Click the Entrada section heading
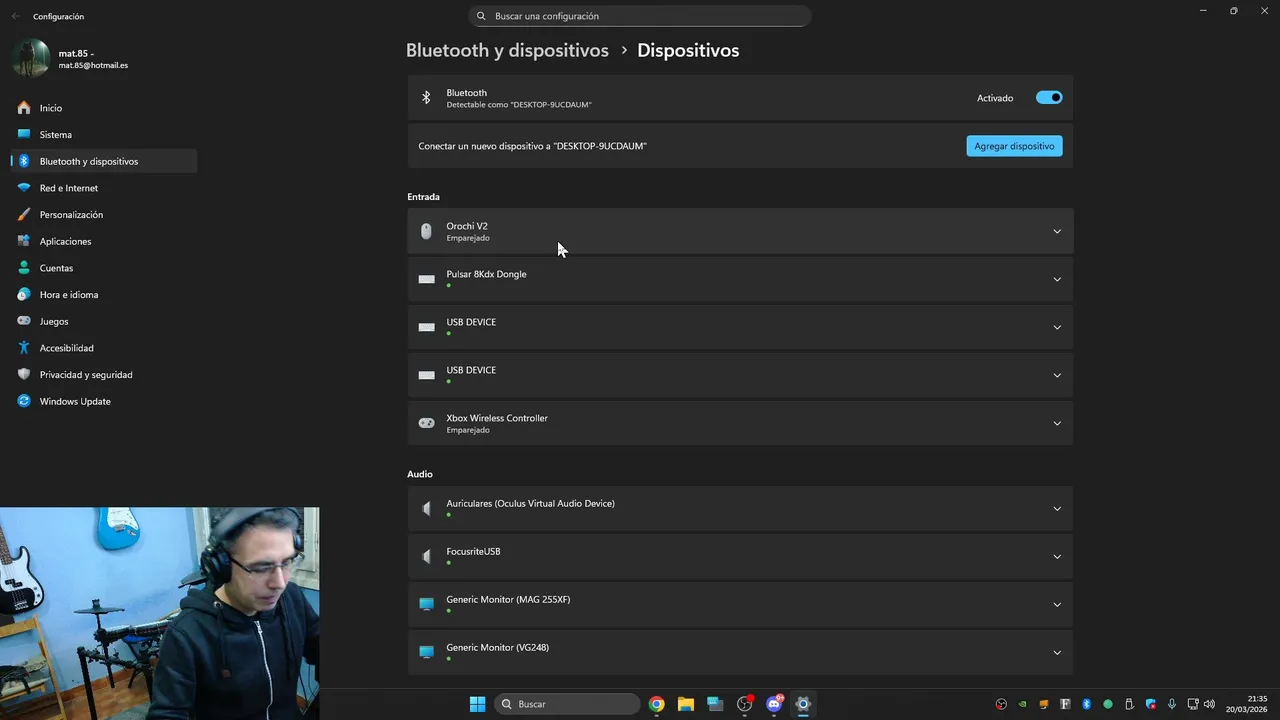The height and width of the screenshot is (720, 1280). (x=423, y=197)
